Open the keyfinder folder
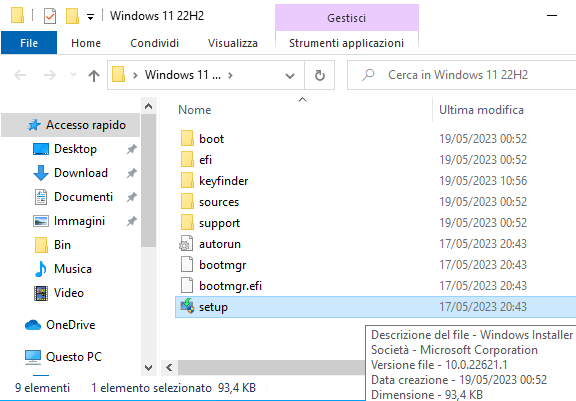 click(x=223, y=181)
